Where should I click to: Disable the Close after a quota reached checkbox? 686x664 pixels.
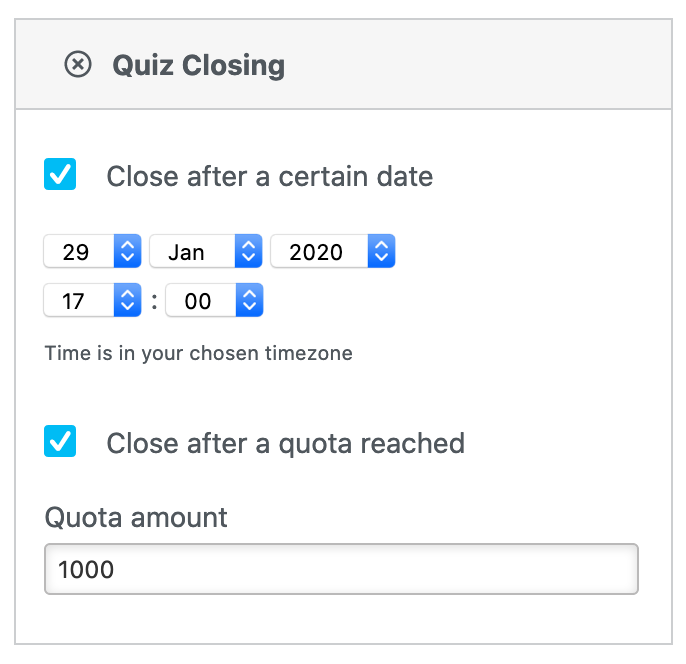coord(61,441)
